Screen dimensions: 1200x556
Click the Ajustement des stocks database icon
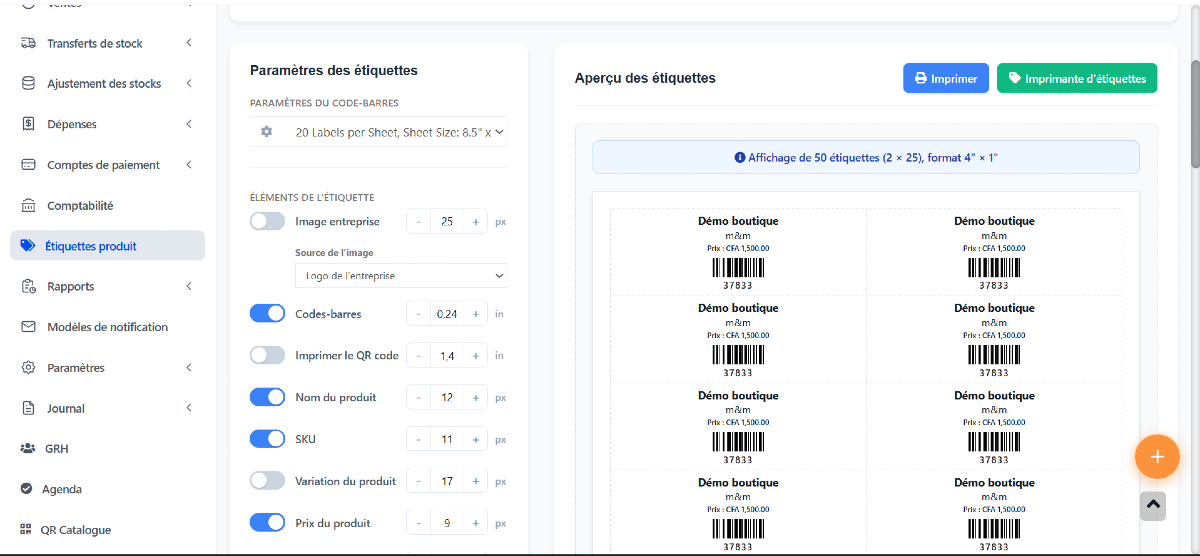tap(28, 84)
